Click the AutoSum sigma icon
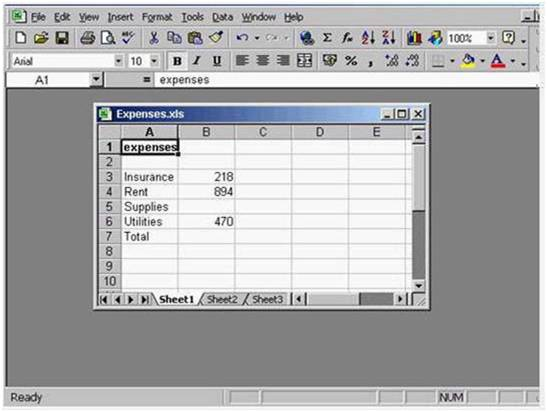 coord(327,38)
